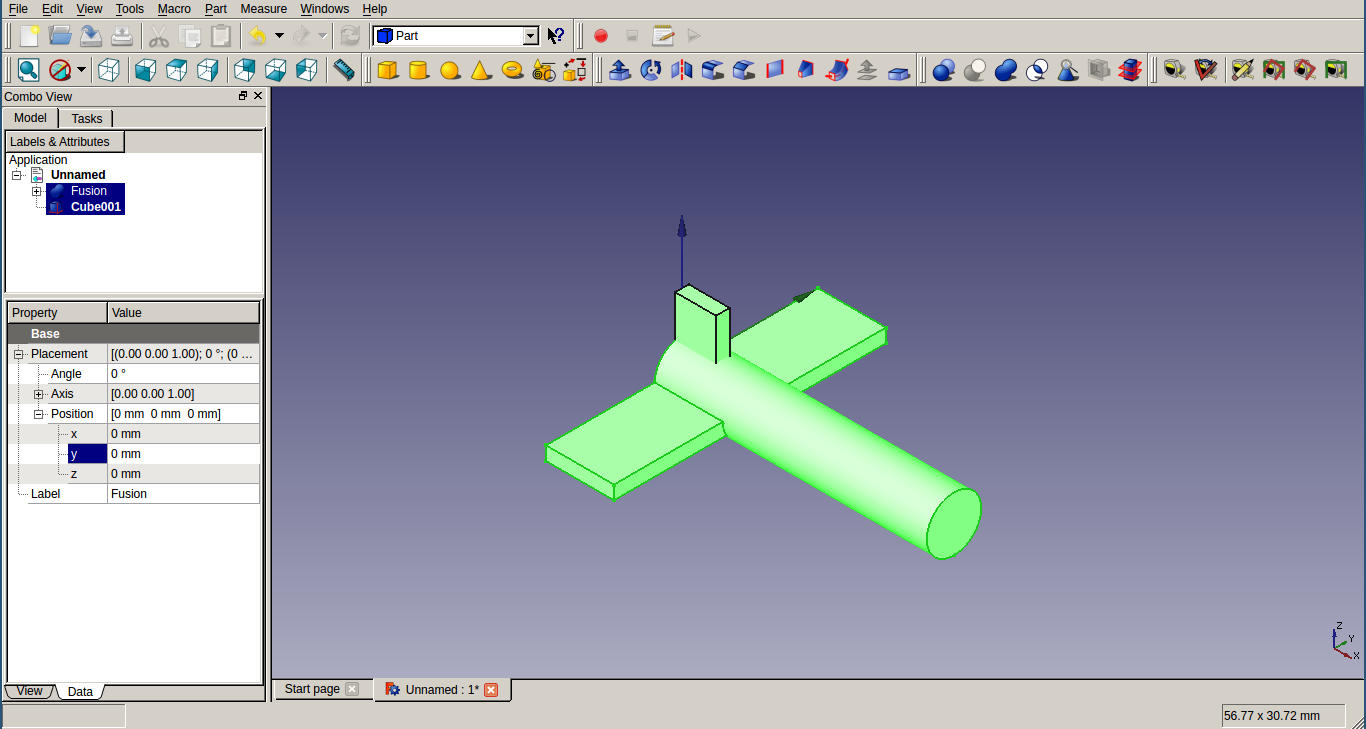The width and height of the screenshot is (1366, 729).
Task: Set front view using cube icon
Action: (x=146, y=70)
